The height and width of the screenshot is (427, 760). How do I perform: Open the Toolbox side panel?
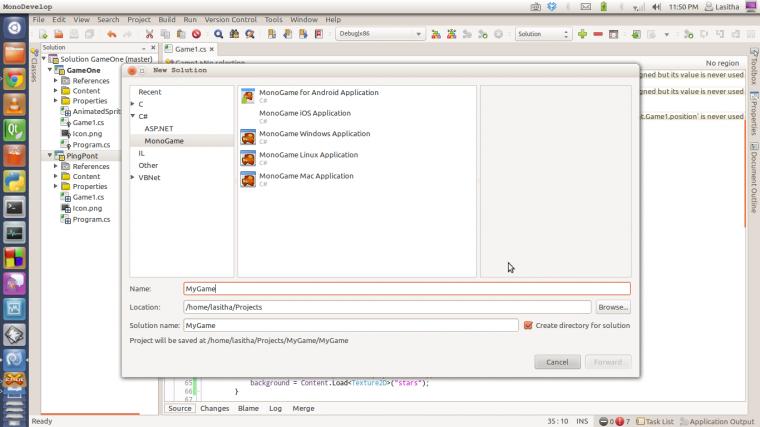tap(754, 67)
